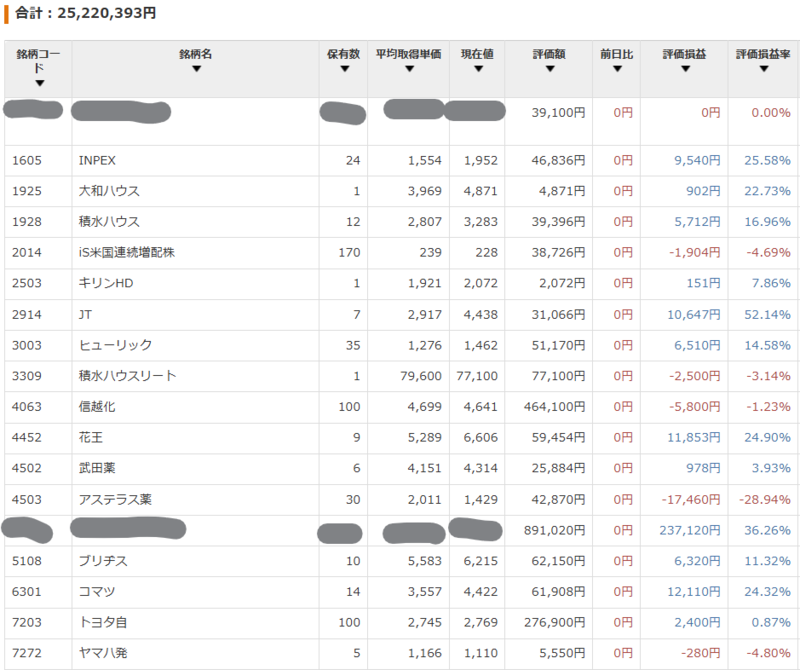The width and height of the screenshot is (800, 670).
Task: Sort by 現在値 column arrow
Action: point(478,69)
